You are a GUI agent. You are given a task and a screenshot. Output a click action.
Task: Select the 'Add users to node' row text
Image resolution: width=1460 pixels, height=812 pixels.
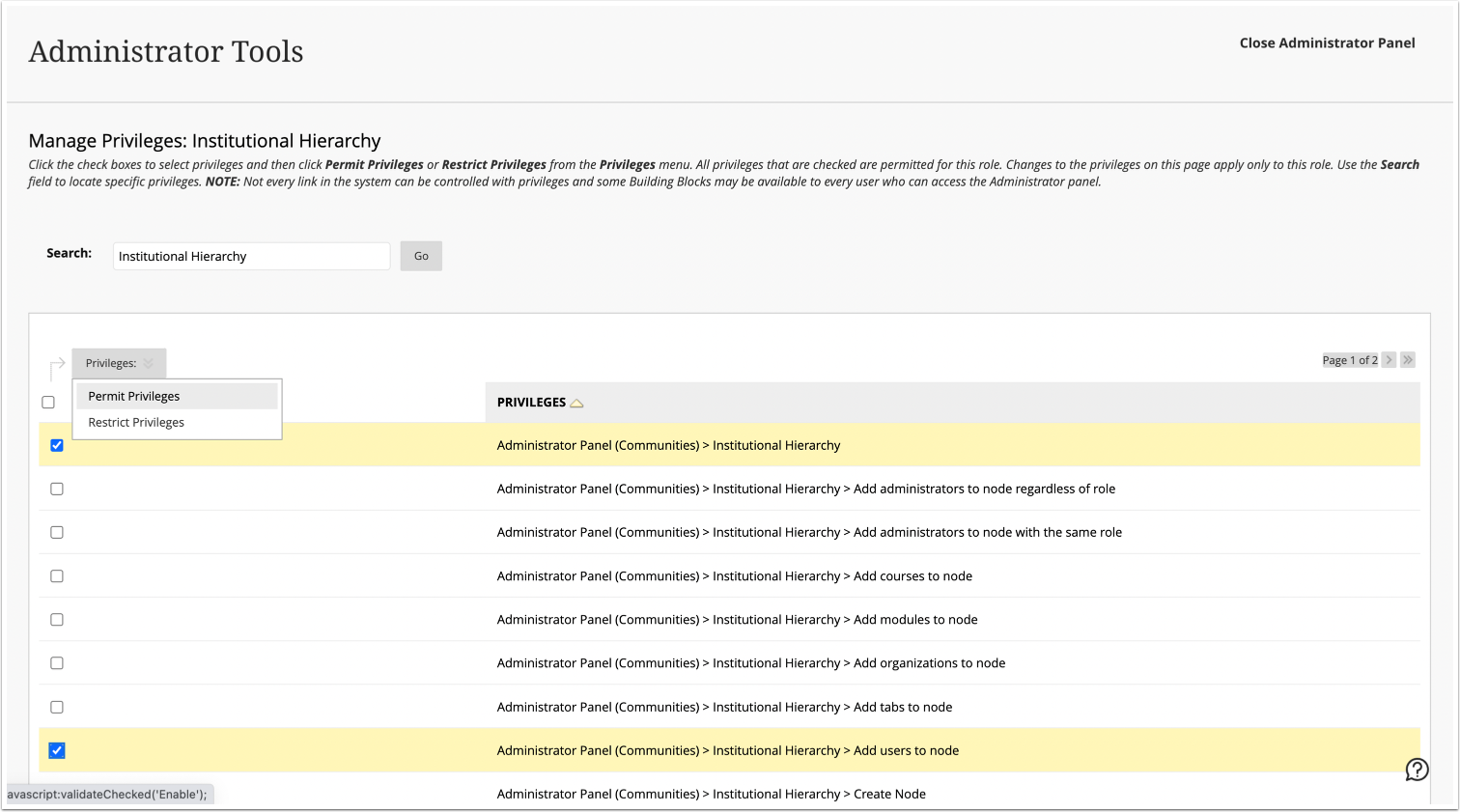click(x=728, y=750)
